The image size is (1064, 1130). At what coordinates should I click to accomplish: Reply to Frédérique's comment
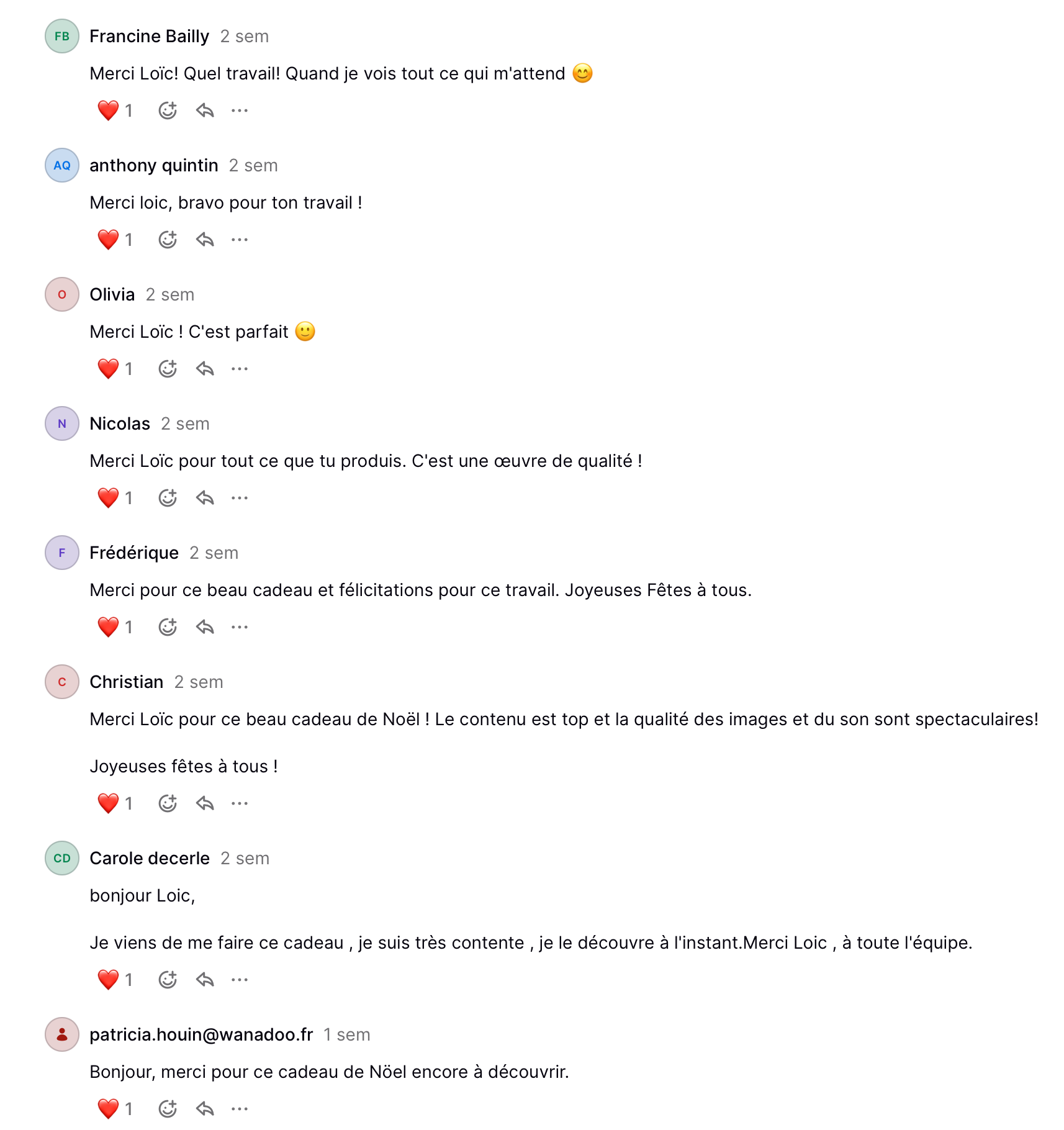click(x=205, y=627)
